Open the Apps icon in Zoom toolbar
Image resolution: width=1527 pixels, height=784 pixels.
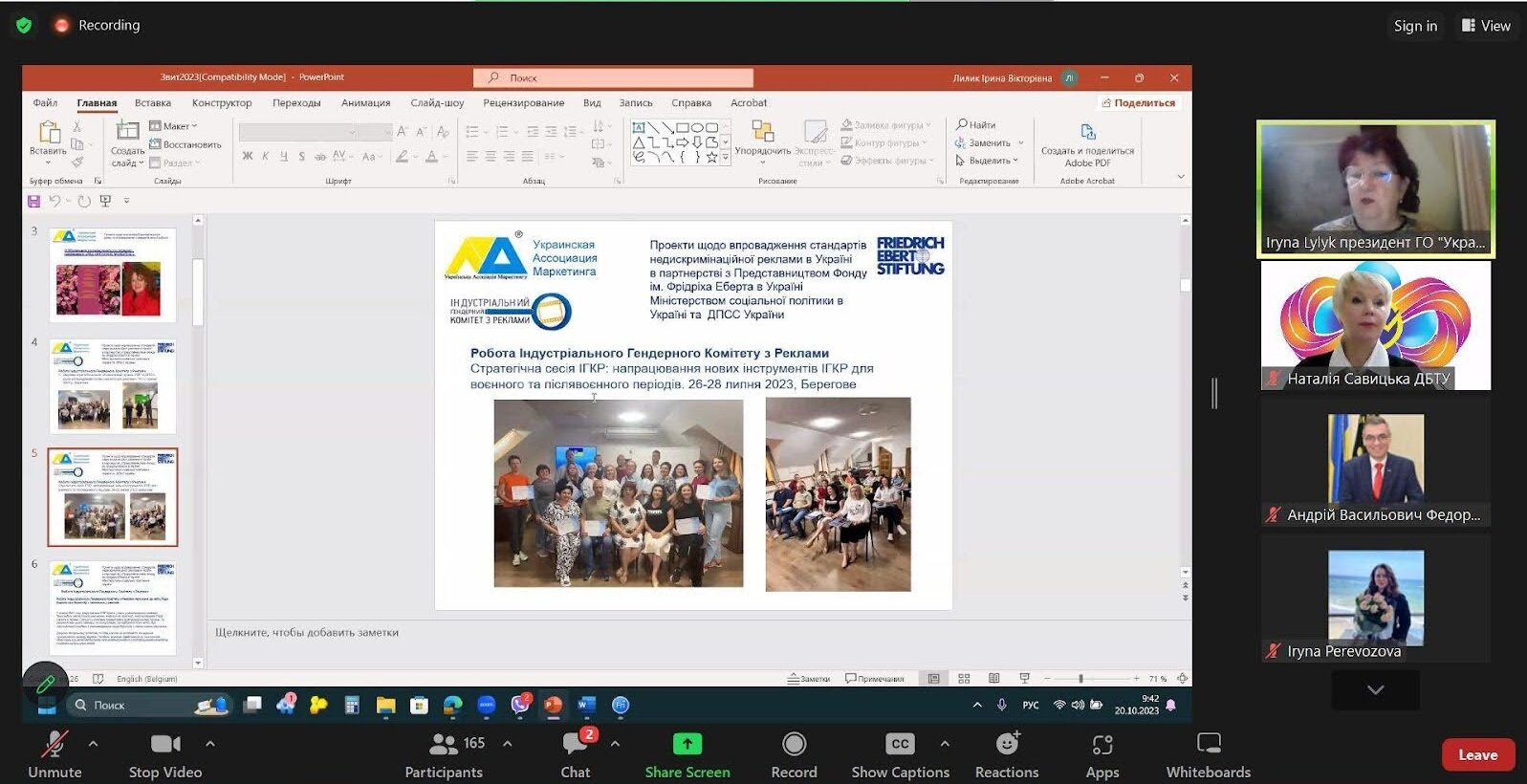coord(1102,744)
